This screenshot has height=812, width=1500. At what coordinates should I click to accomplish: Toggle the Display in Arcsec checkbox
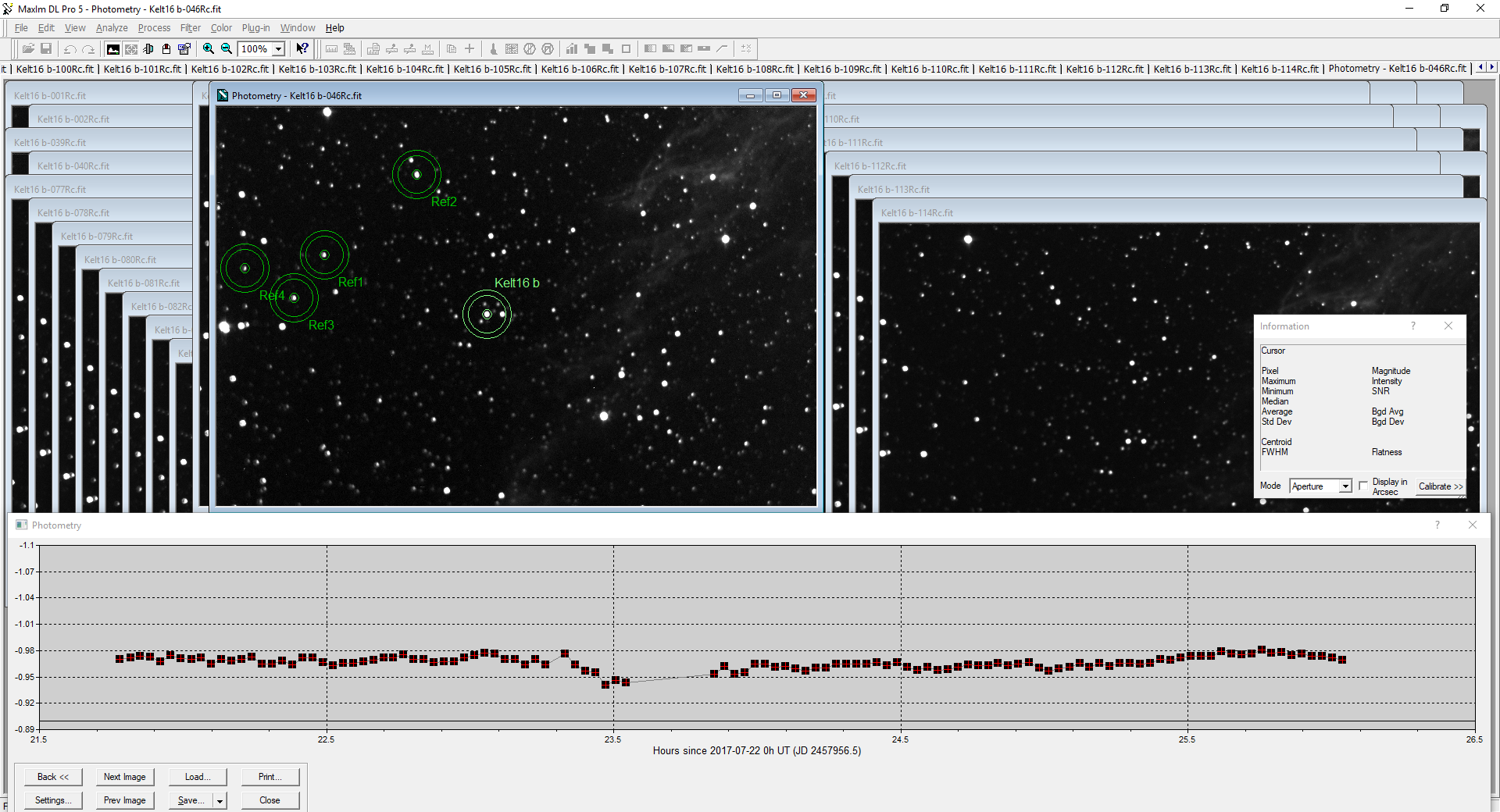point(1363,486)
